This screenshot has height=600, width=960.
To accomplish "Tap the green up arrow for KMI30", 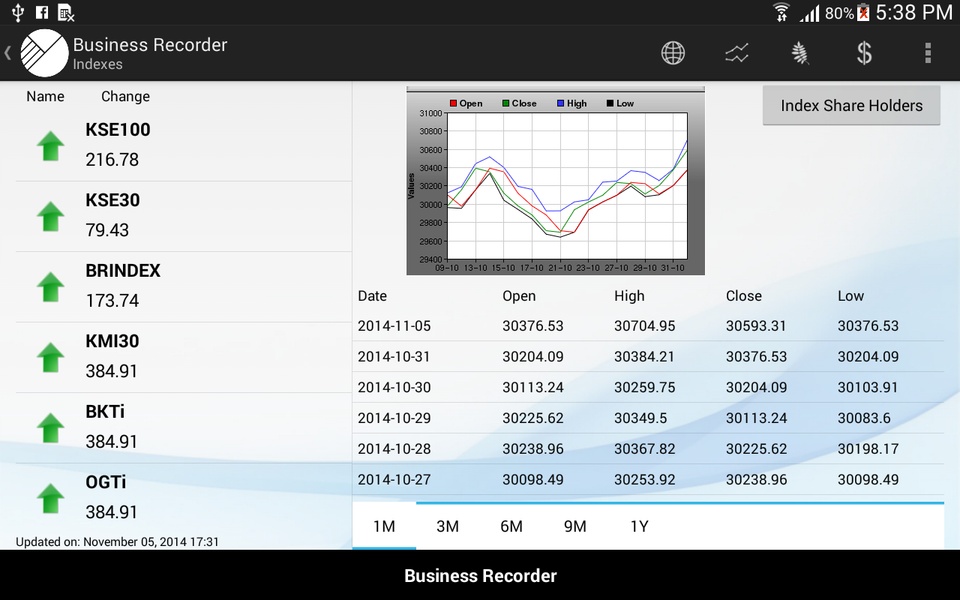I will (50, 357).
